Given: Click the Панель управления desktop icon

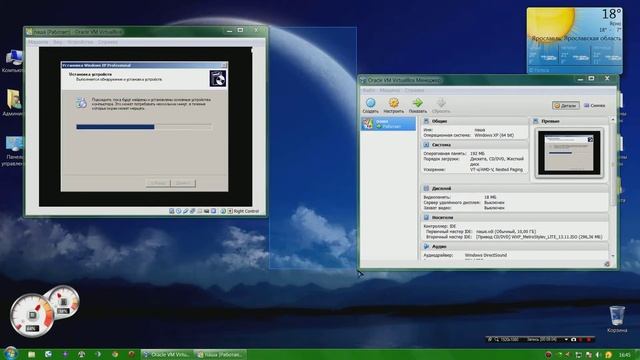Looking at the screenshot, I should (13, 151).
